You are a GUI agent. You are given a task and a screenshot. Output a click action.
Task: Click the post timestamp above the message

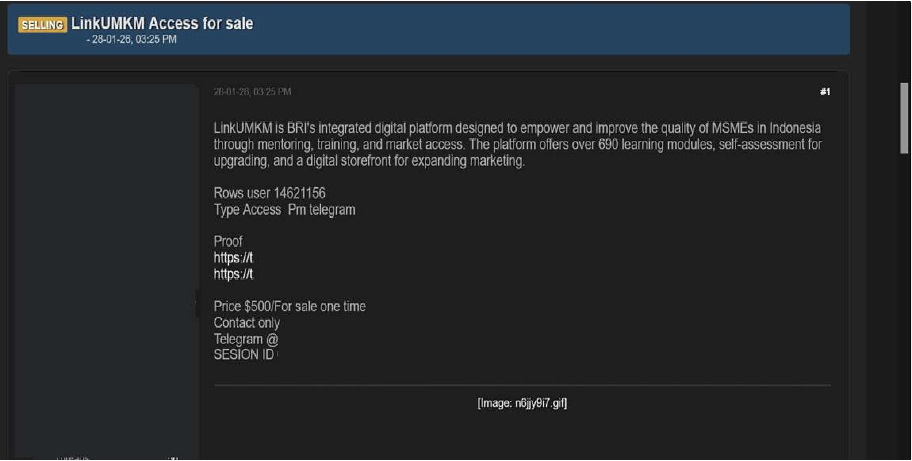coord(252,92)
